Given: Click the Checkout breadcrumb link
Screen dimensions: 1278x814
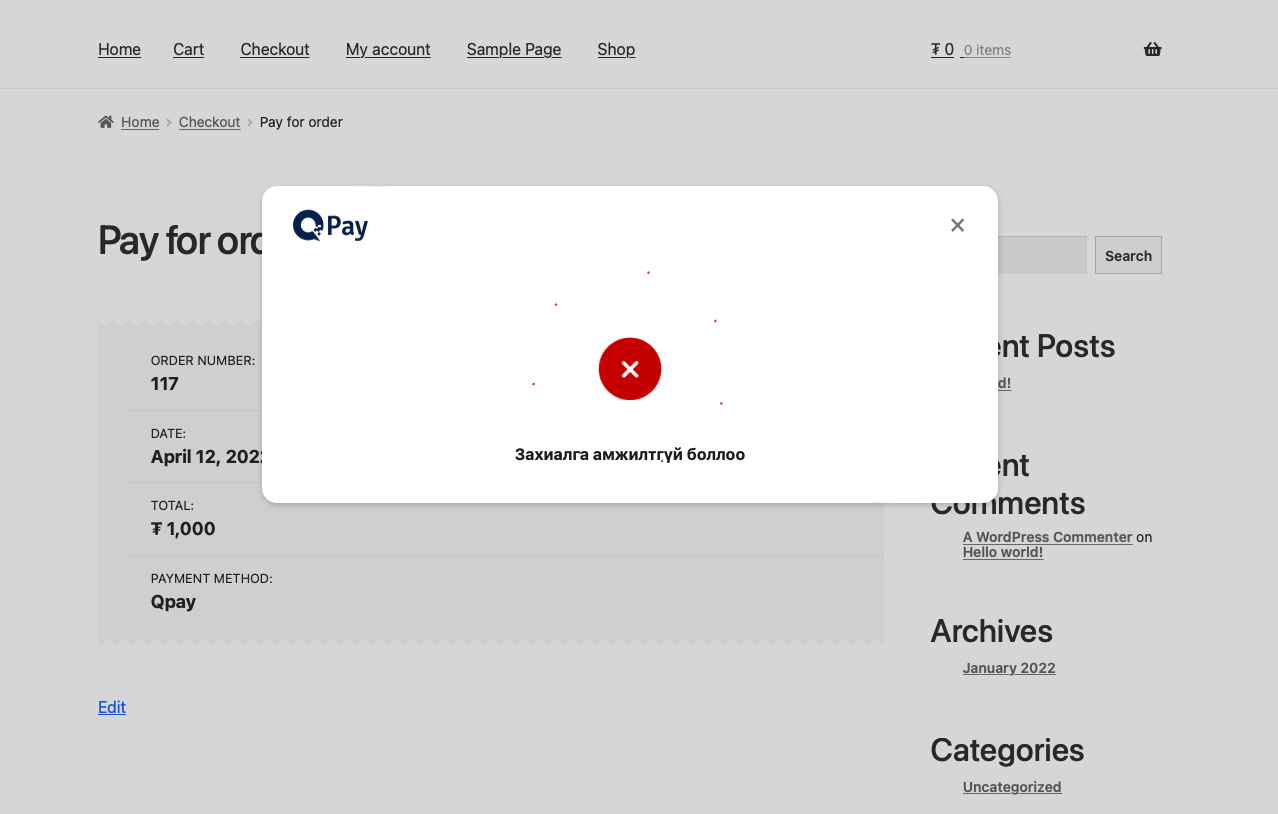Looking at the screenshot, I should (x=209, y=122).
